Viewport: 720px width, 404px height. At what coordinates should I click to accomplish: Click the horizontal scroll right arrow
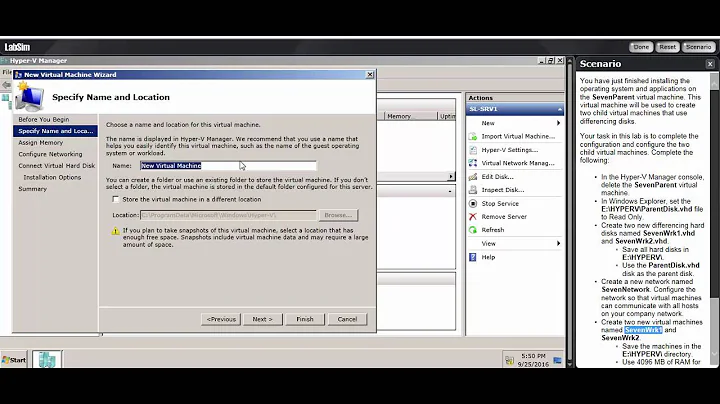click(x=450, y=176)
